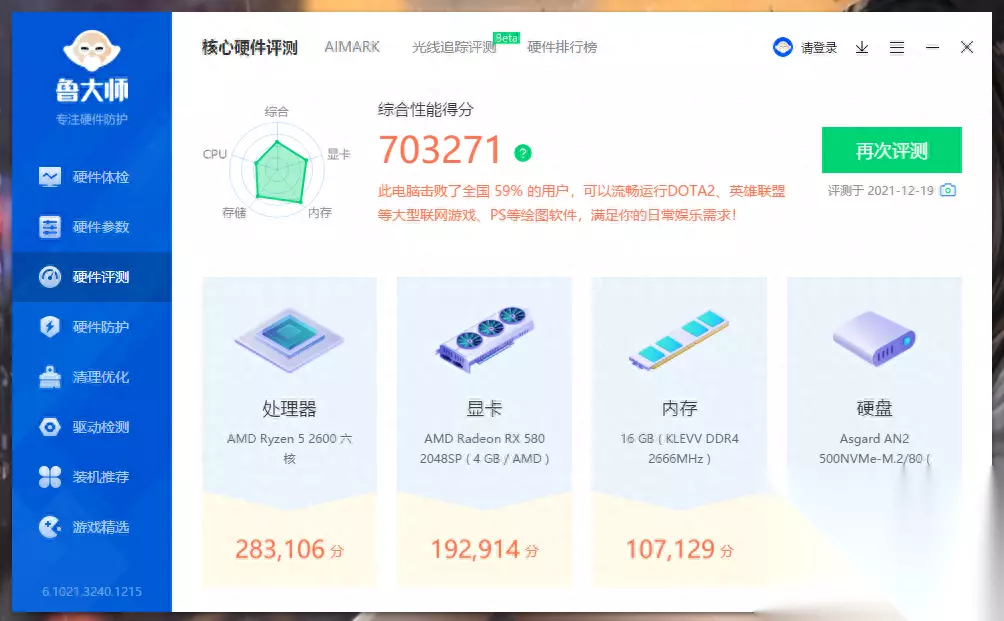Open 清理优化 in the sidebar
This screenshot has width=1004, height=621.
[x=92, y=376]
